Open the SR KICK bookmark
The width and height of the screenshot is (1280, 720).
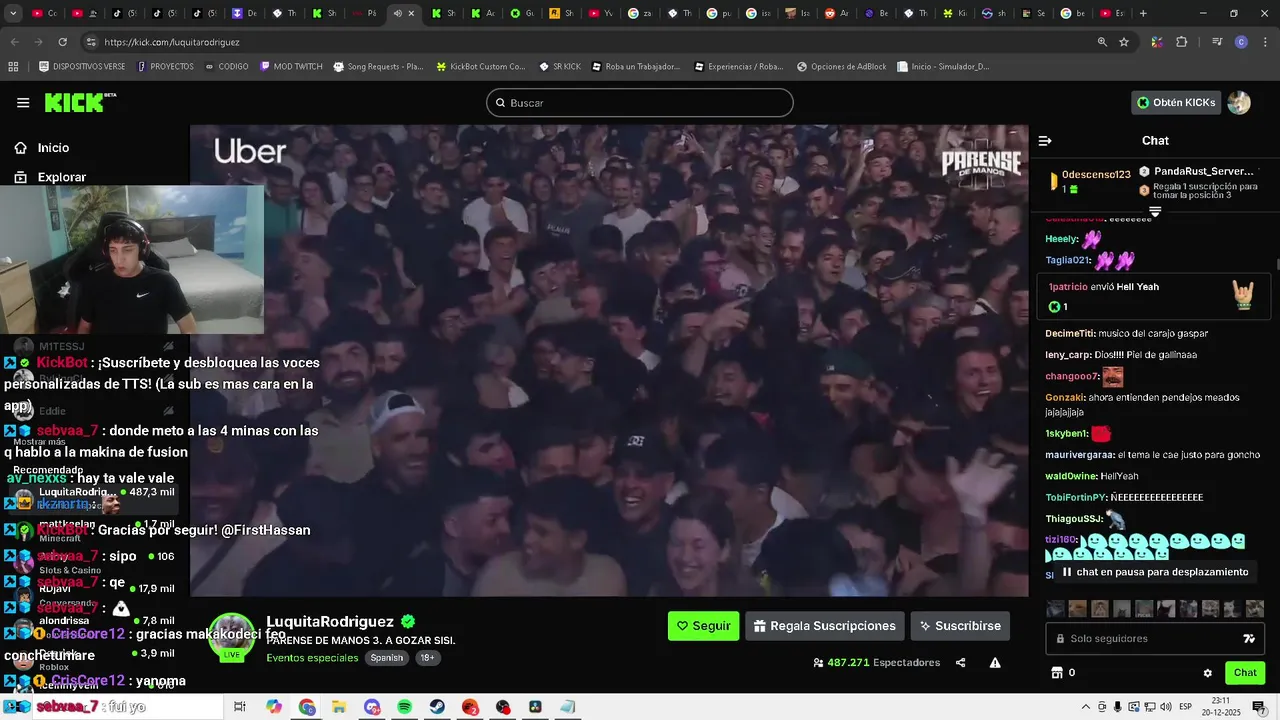(559, 67)
